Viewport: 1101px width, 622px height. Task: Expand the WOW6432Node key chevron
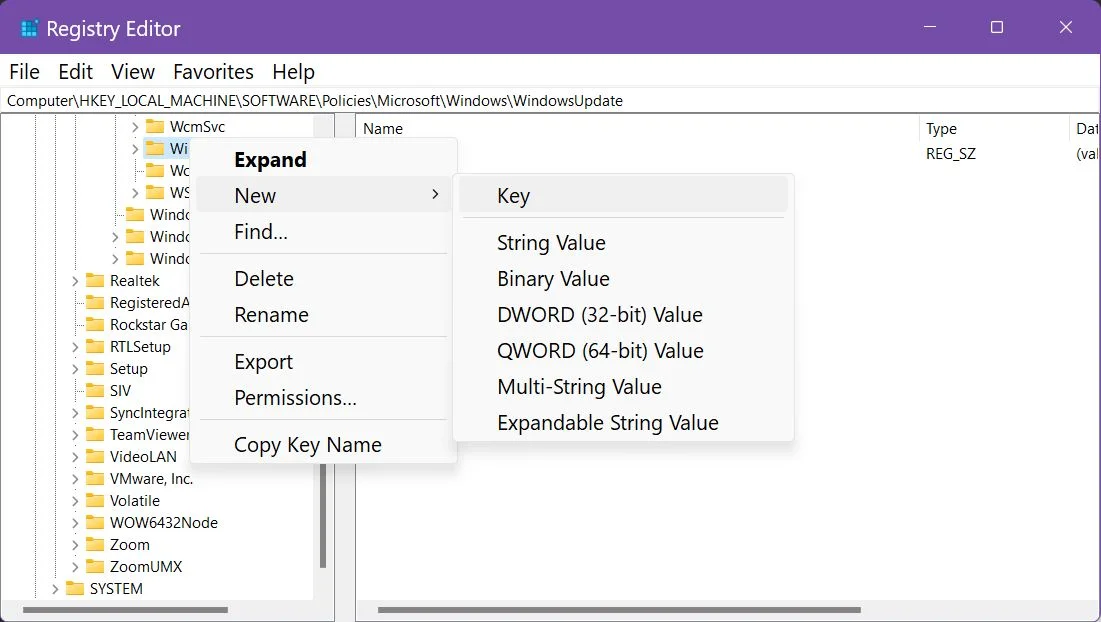[x=75, y=522]
